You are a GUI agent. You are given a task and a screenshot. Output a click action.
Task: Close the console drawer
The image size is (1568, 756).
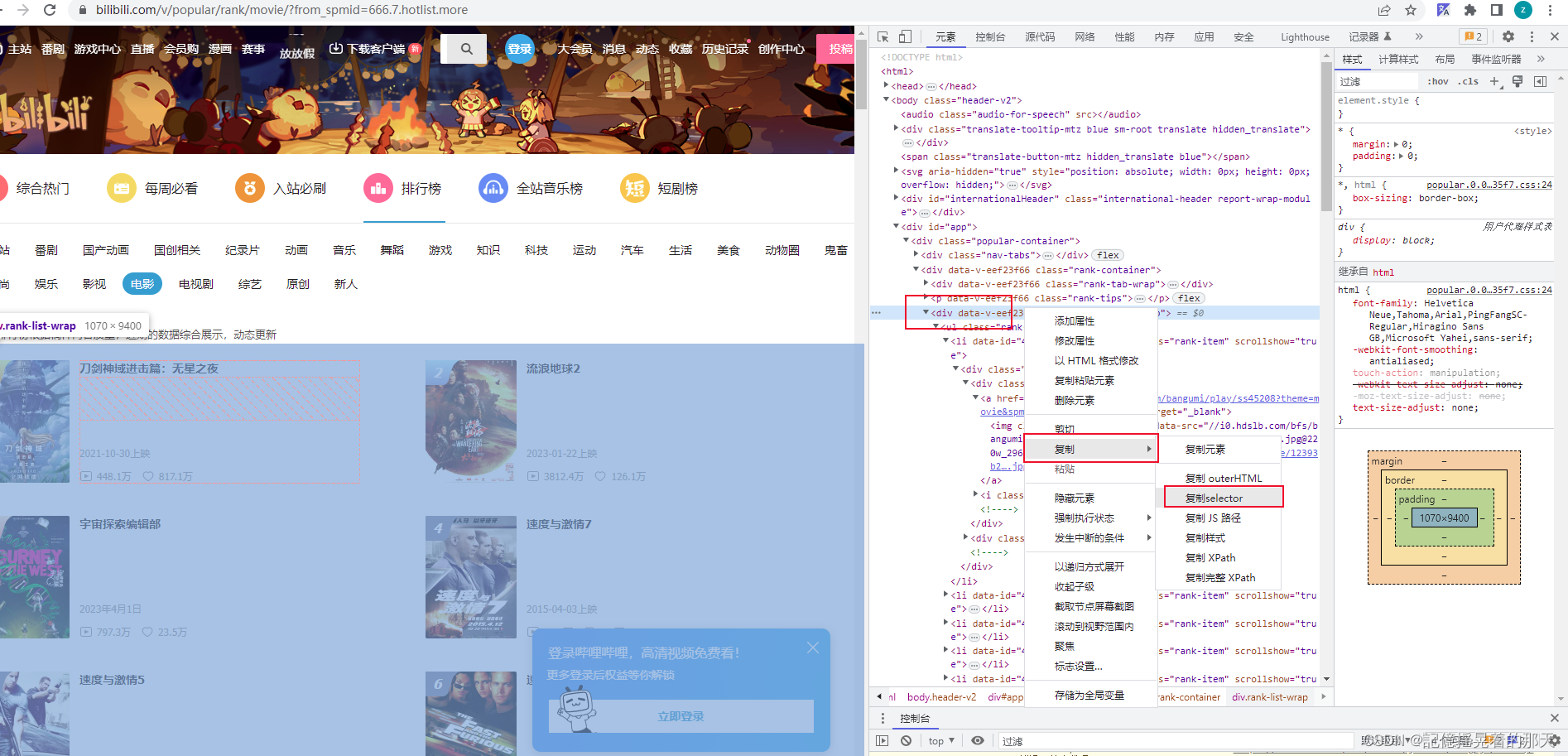[x=1554, y=718]
